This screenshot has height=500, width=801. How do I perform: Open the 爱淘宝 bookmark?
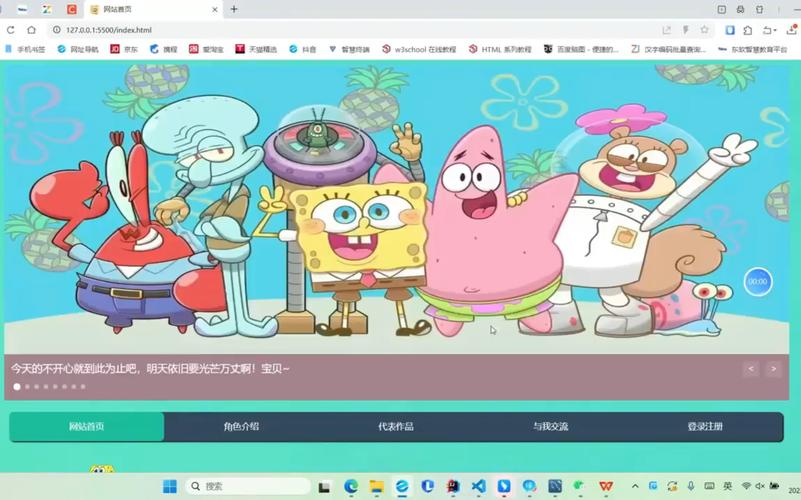pyautogui.click(x=206, y=49)
